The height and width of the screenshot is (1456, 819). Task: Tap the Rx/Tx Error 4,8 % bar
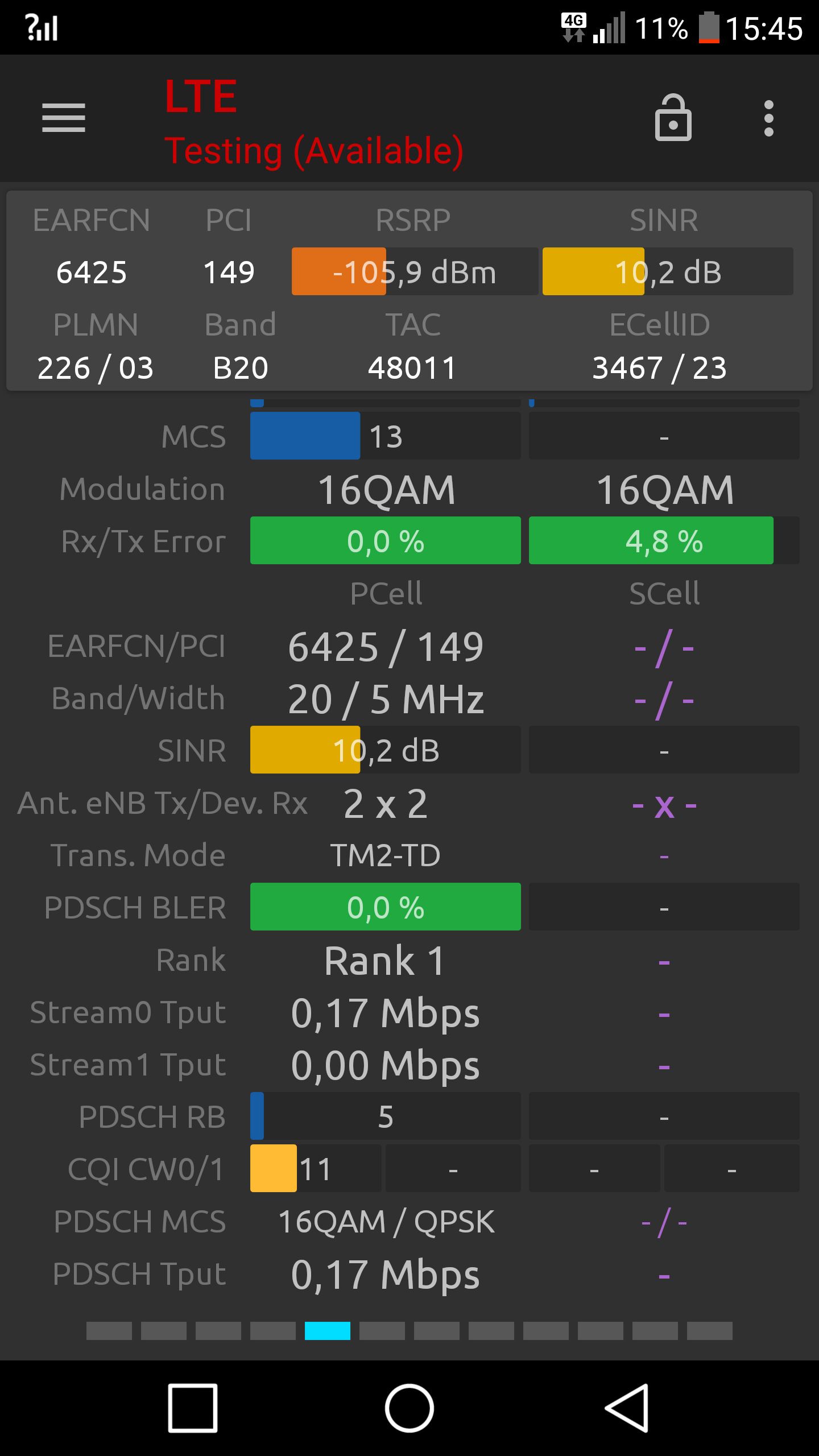(x=664, y=540)
